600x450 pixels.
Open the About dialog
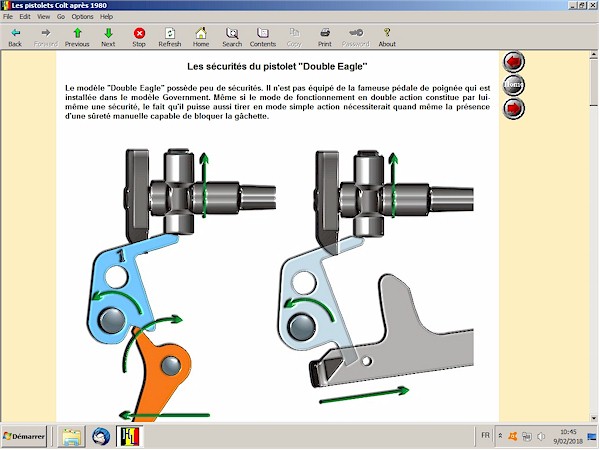pyautogui.click(x=387, y=37)
